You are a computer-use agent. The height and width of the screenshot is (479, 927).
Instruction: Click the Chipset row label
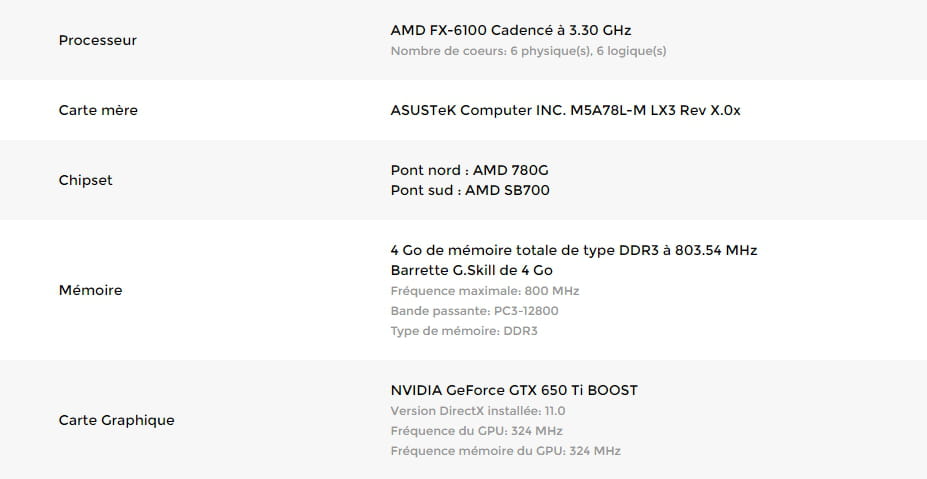pyautogui.click(x=85, y=180)
